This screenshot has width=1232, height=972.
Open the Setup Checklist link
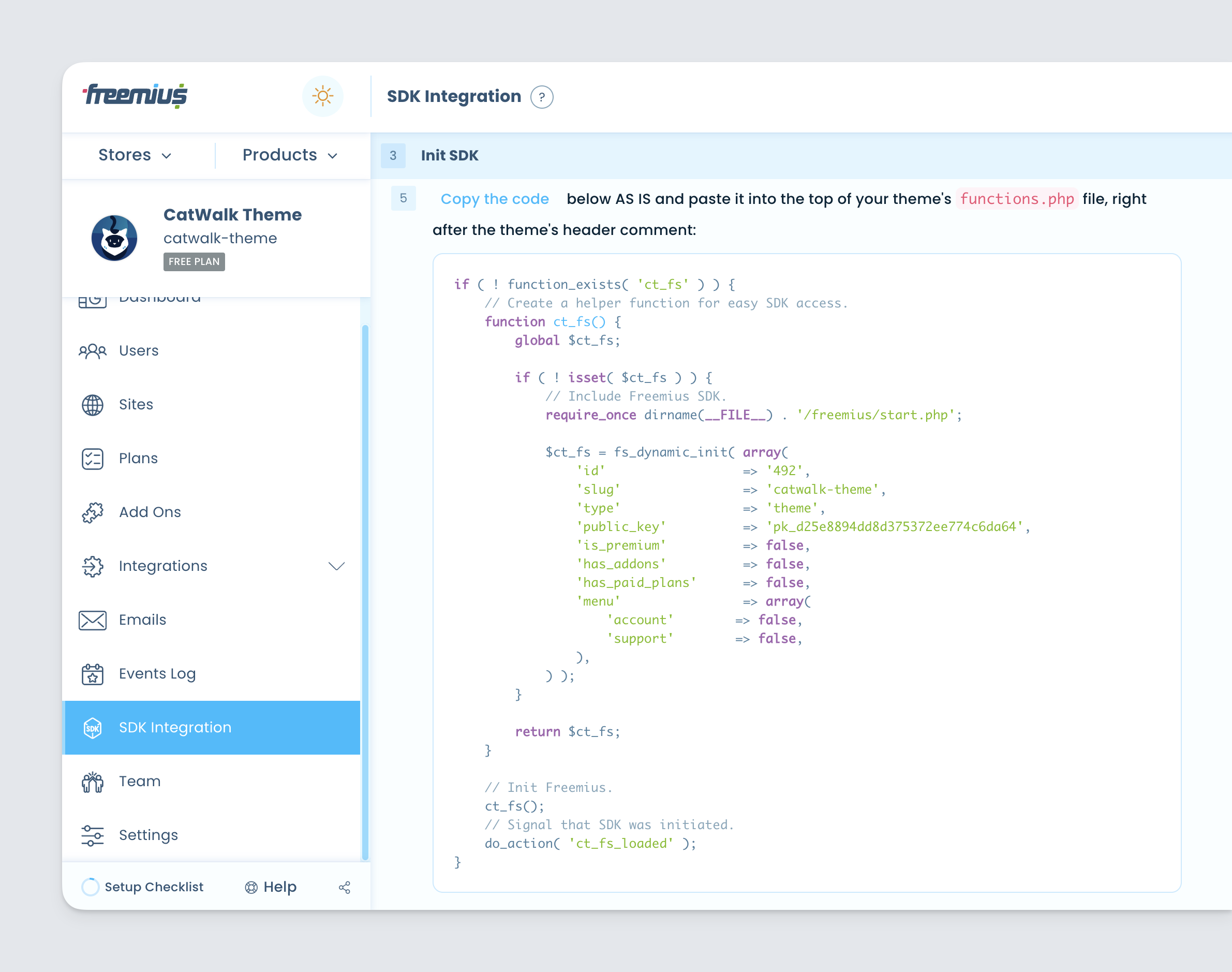click(154, 887)
